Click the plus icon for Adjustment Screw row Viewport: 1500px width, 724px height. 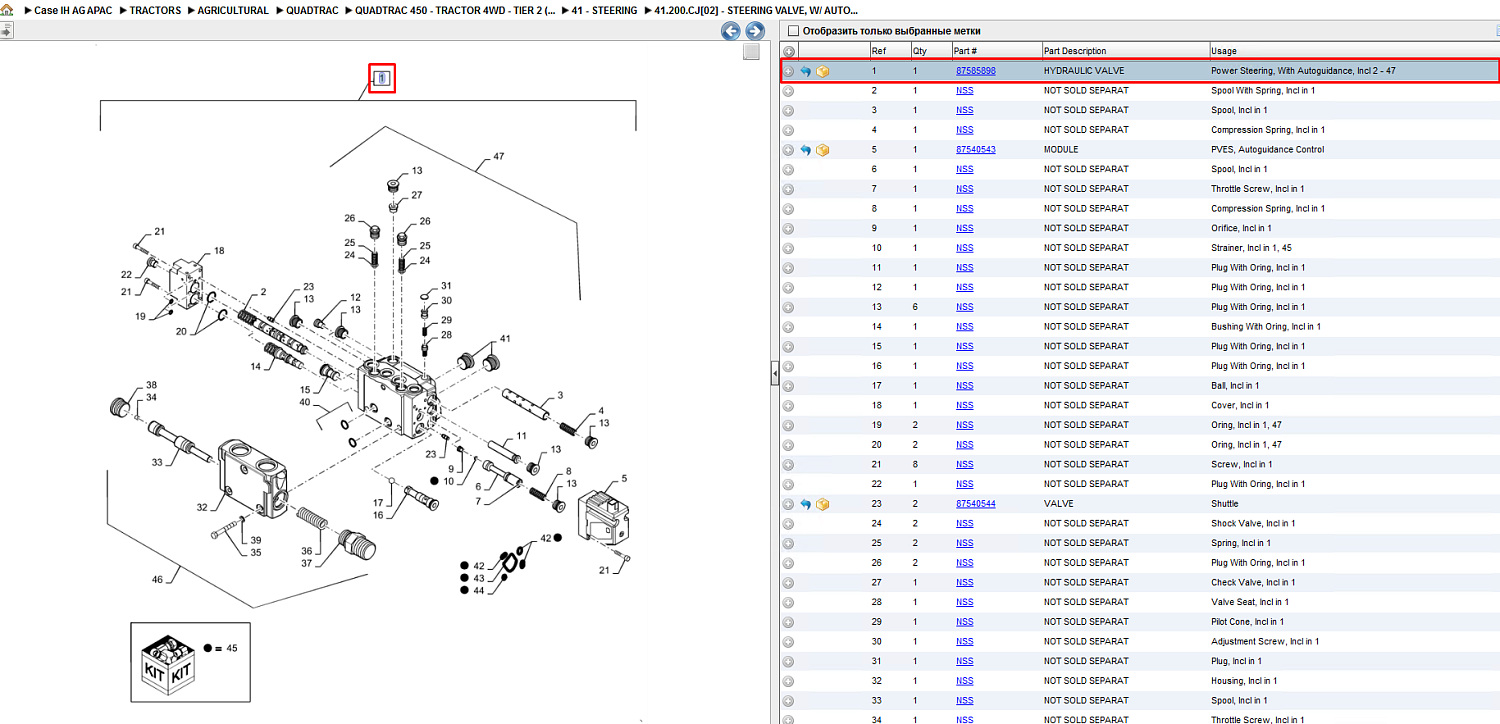click(x=789, y=642)
